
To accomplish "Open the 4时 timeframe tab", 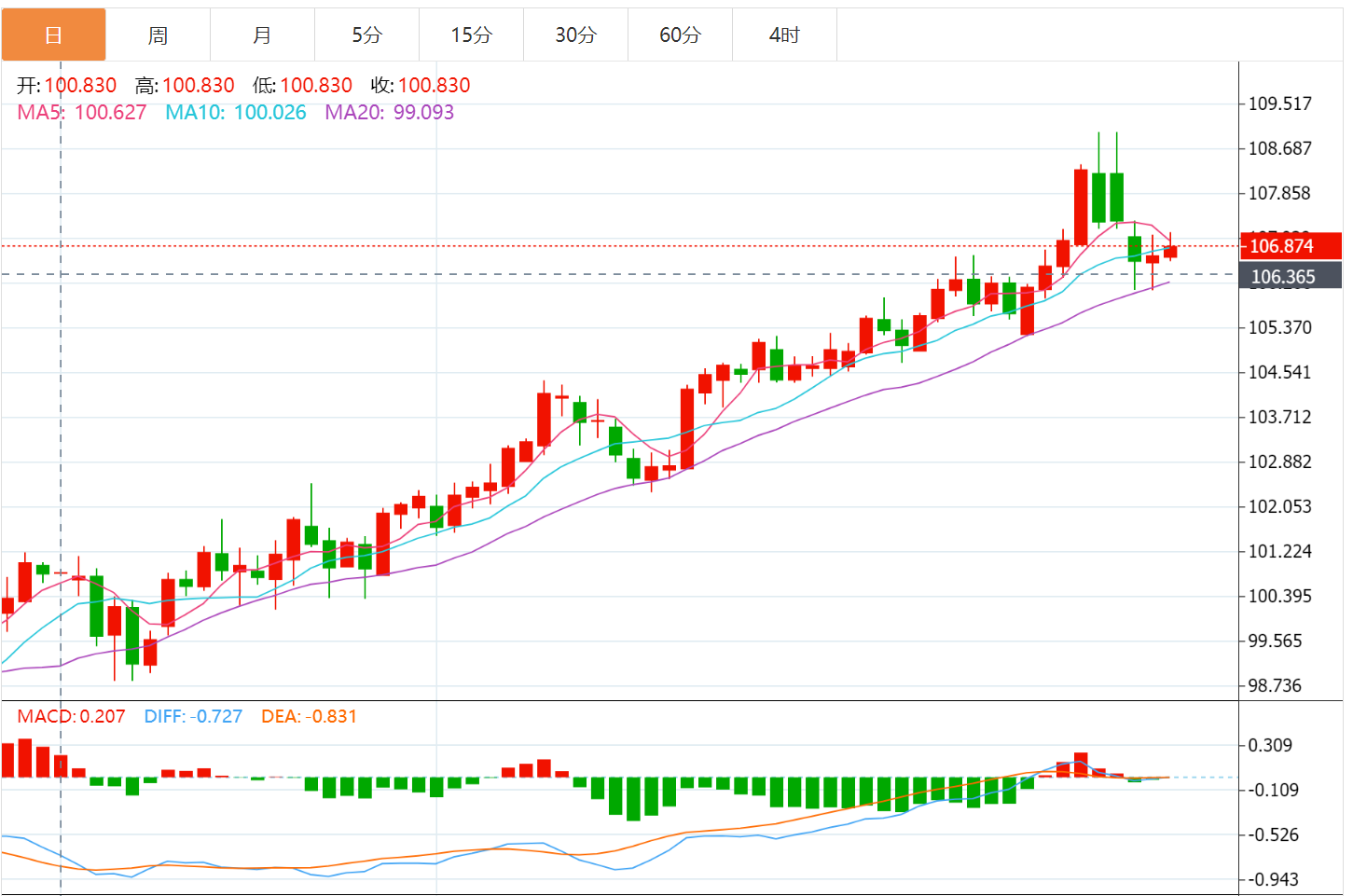I will coord(785,35).
